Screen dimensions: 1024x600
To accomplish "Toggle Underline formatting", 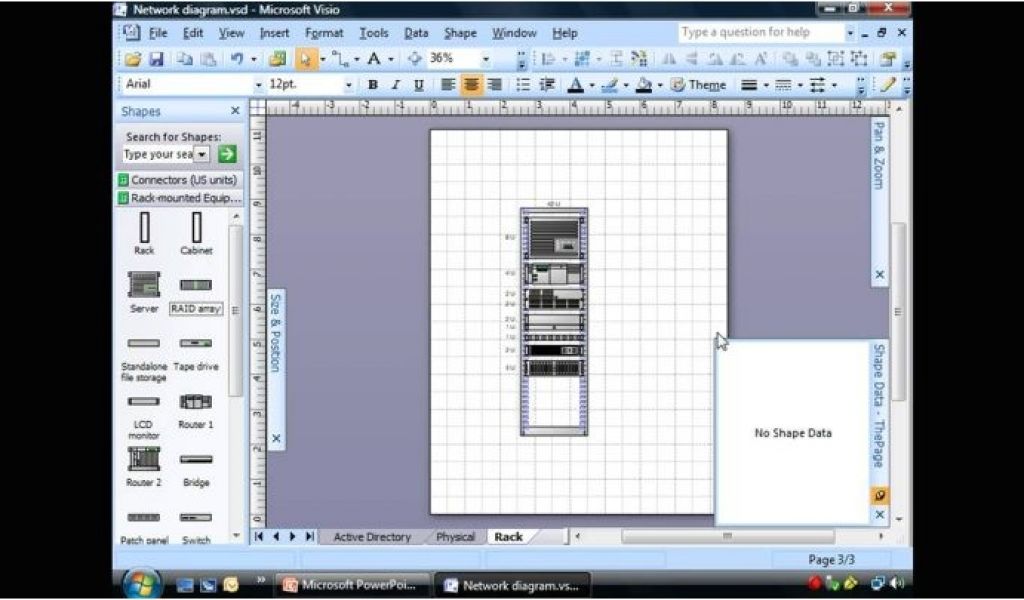I will pyautogui.click(x=419, y=84).
